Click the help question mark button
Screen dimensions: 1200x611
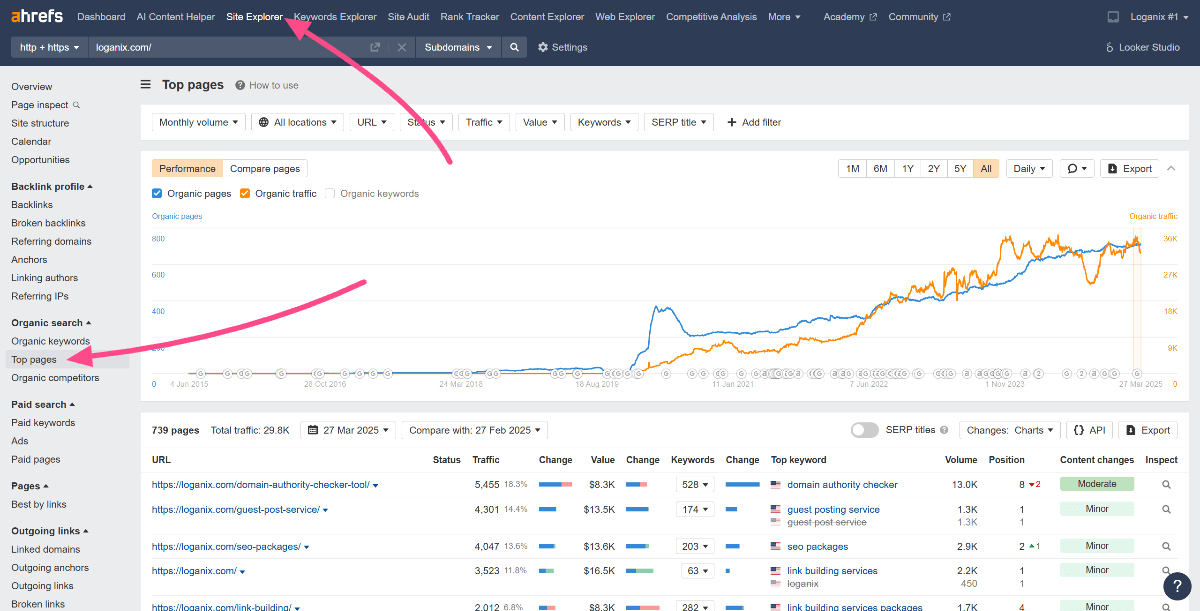coord(1177,586)
